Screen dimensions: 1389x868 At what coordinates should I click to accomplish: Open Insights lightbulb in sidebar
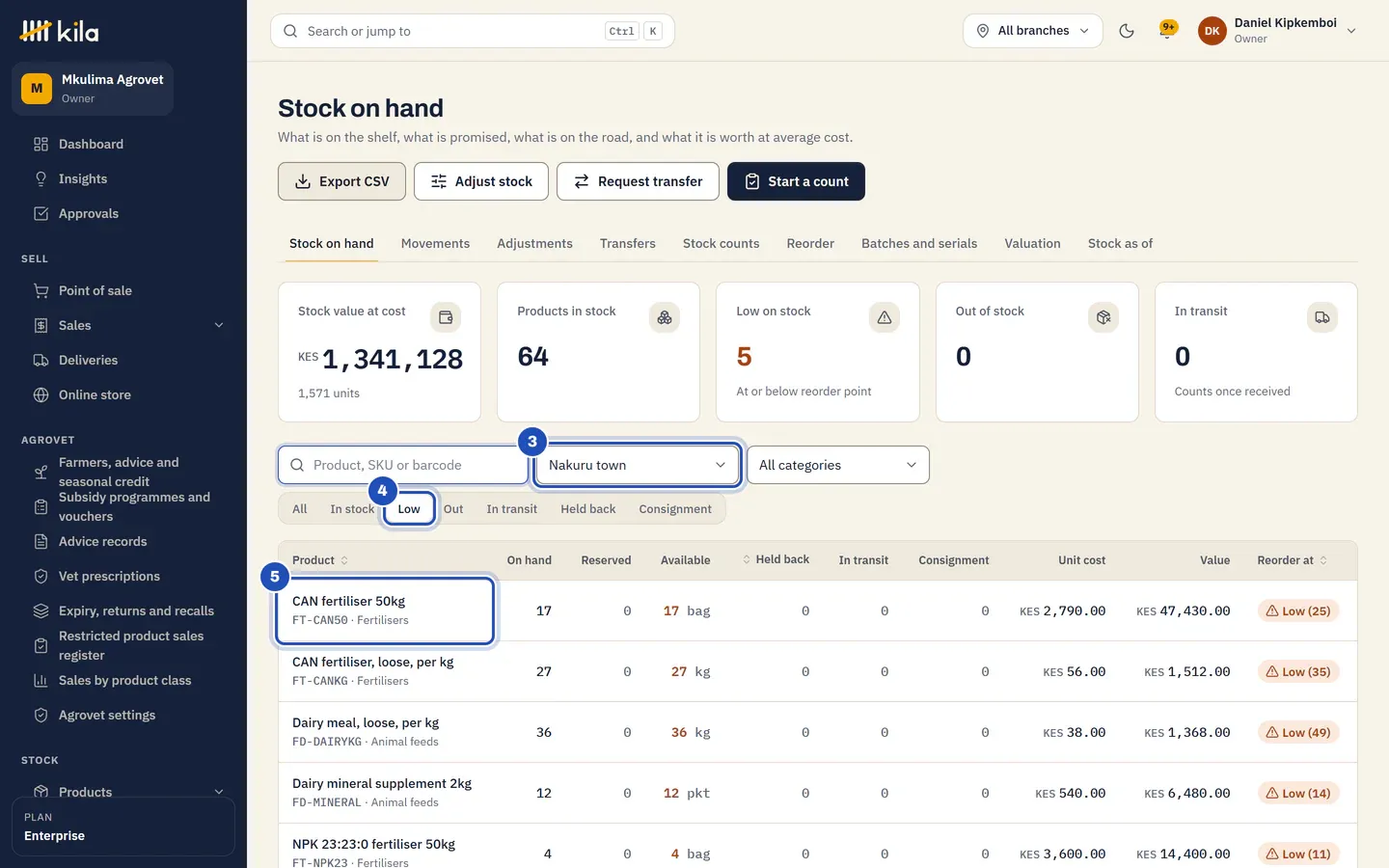click(123, 178)
